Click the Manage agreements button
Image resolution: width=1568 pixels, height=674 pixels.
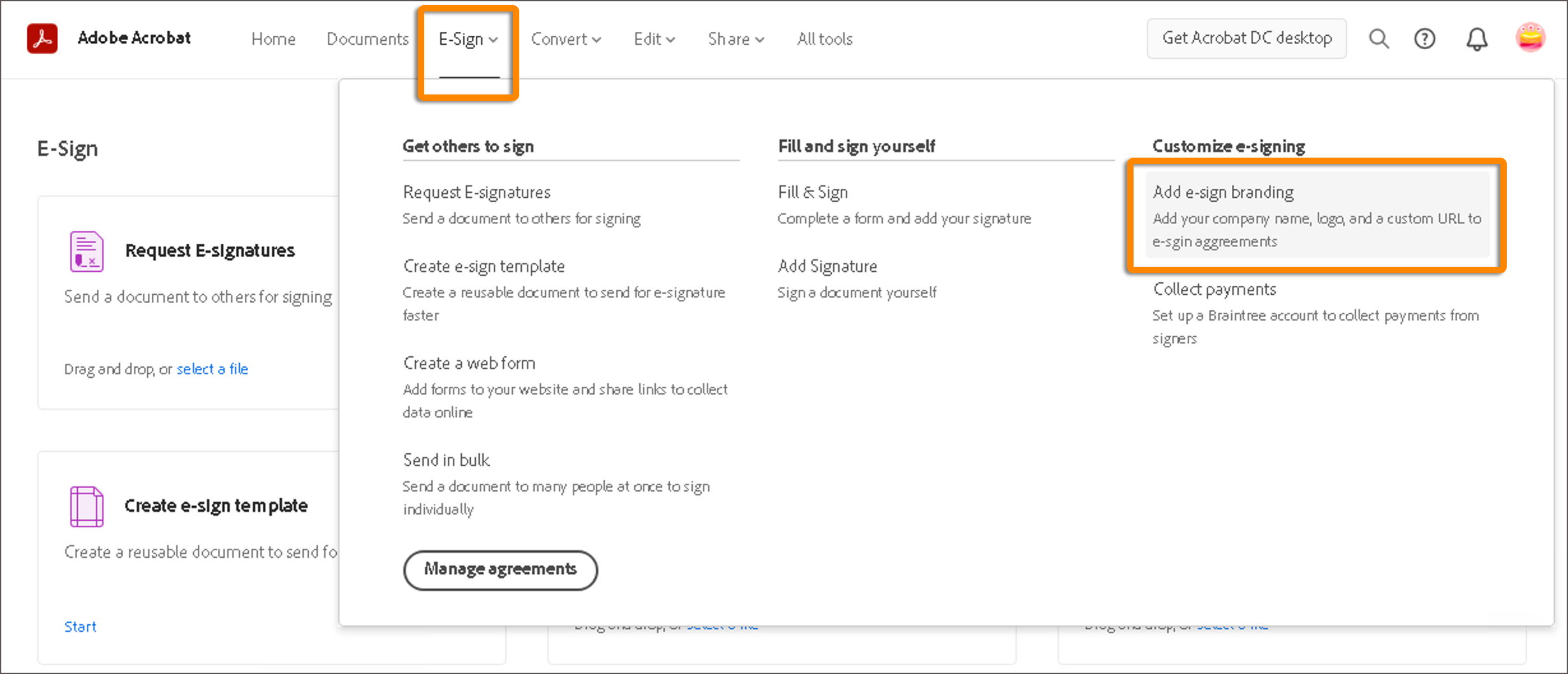click(500, 569)
